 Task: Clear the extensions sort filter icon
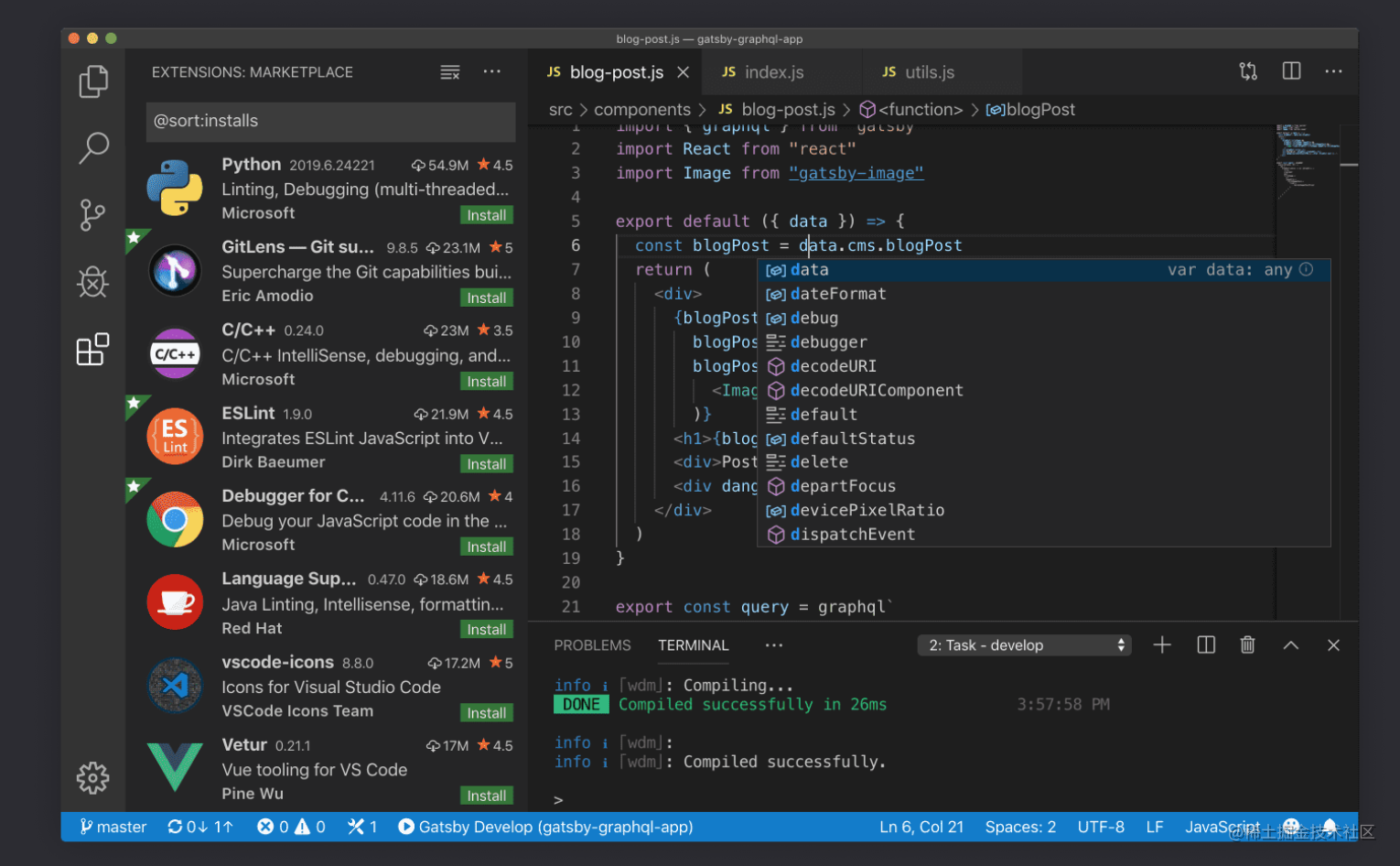449,71
